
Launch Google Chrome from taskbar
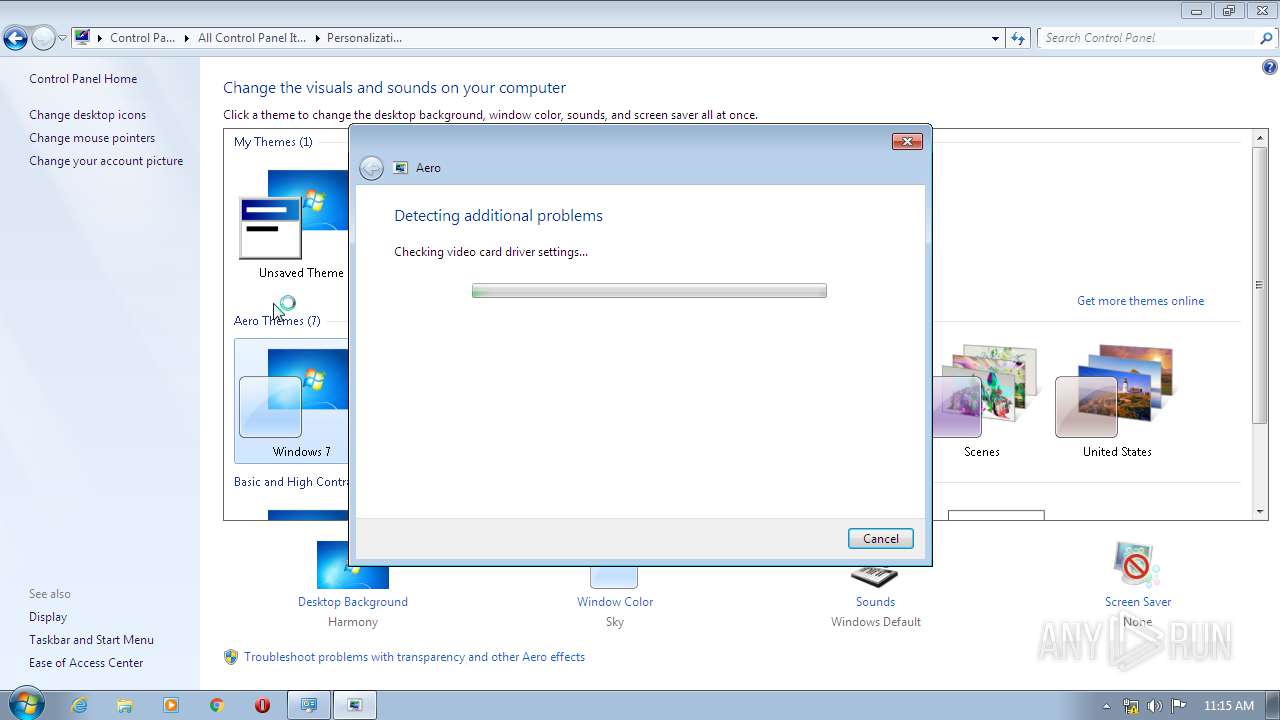pos(217,705)
